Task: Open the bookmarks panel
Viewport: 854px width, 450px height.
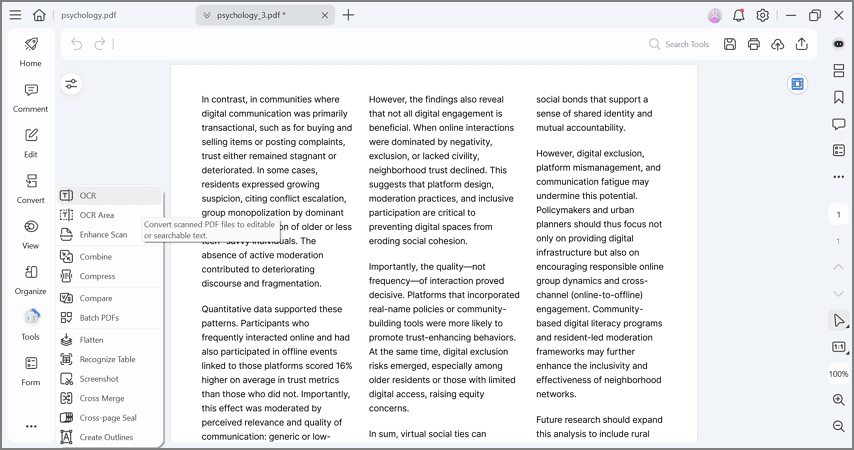Action: pyautogui.click(x=839, y=97)
